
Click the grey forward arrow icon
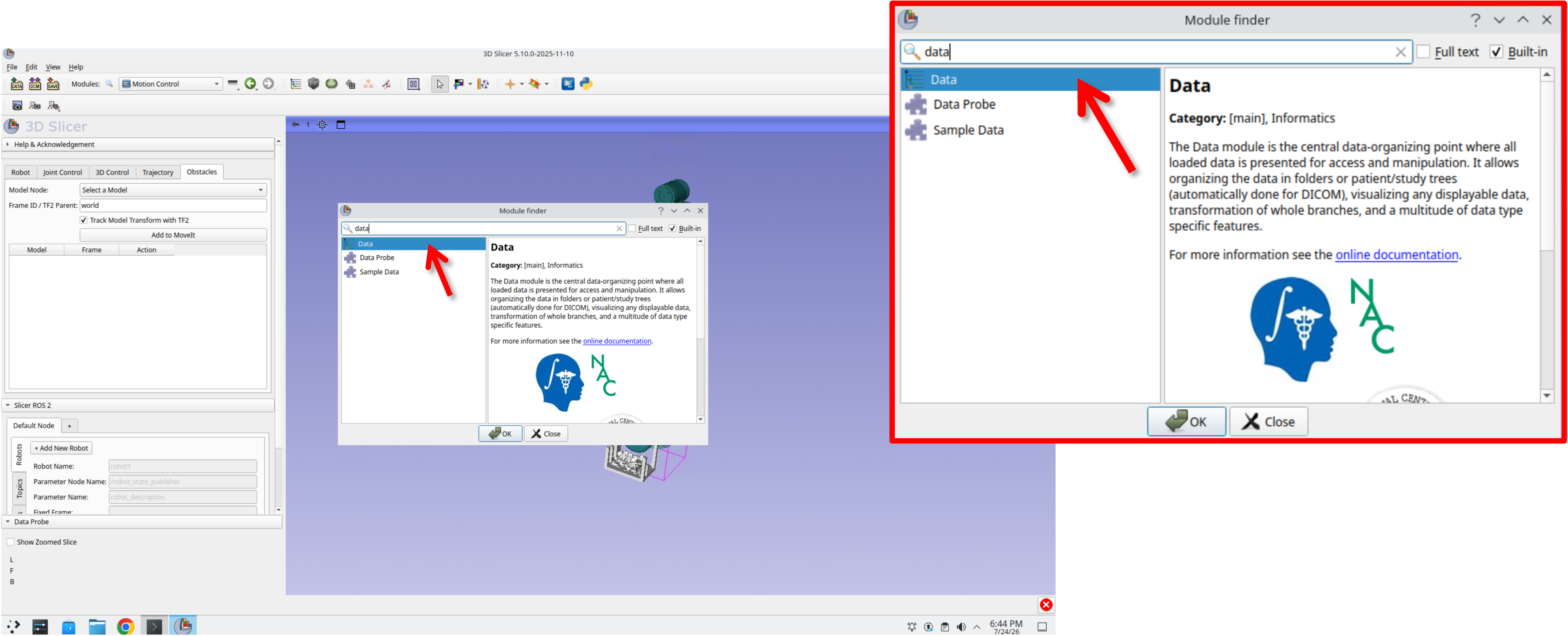pos(268,84)
